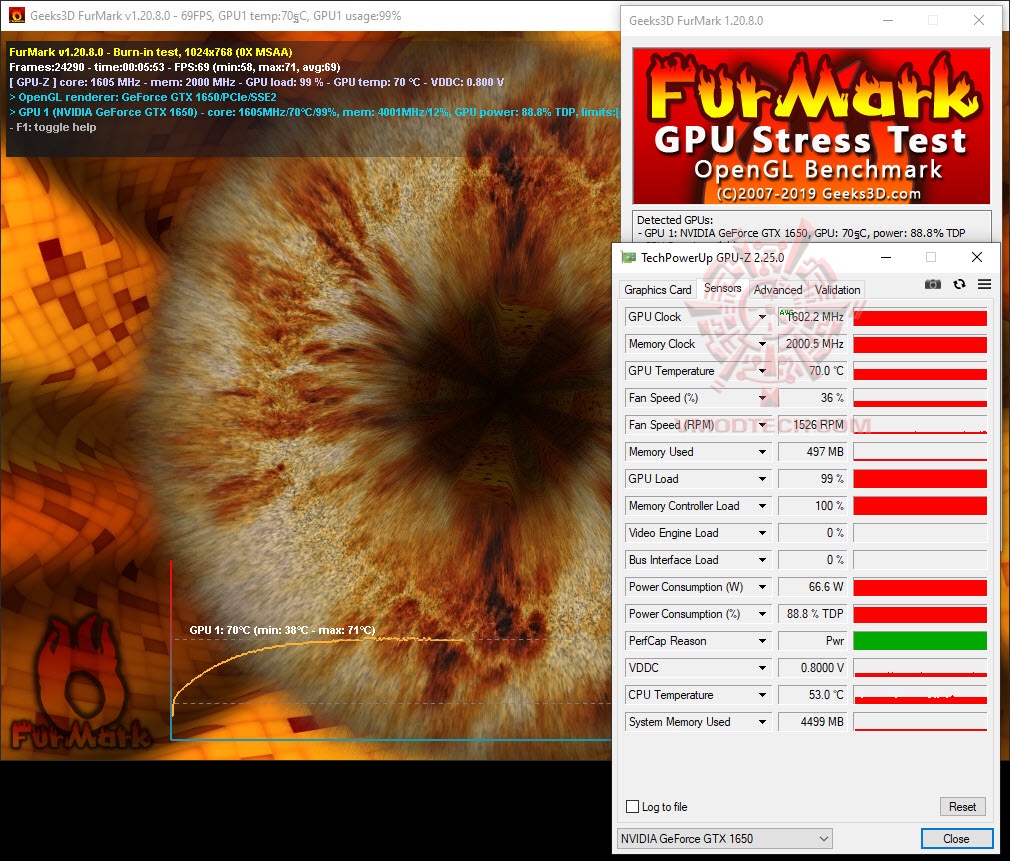Open the CPU Temperature sensor dropdown

pyautogui.click(x=762, y=695)
